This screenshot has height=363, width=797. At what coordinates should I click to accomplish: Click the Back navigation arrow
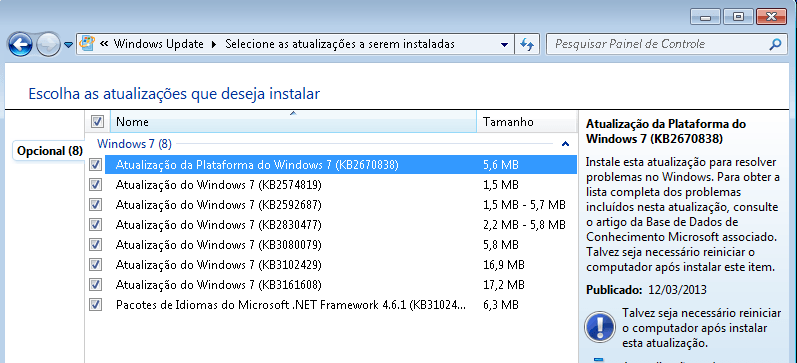[x=20, y=45]
